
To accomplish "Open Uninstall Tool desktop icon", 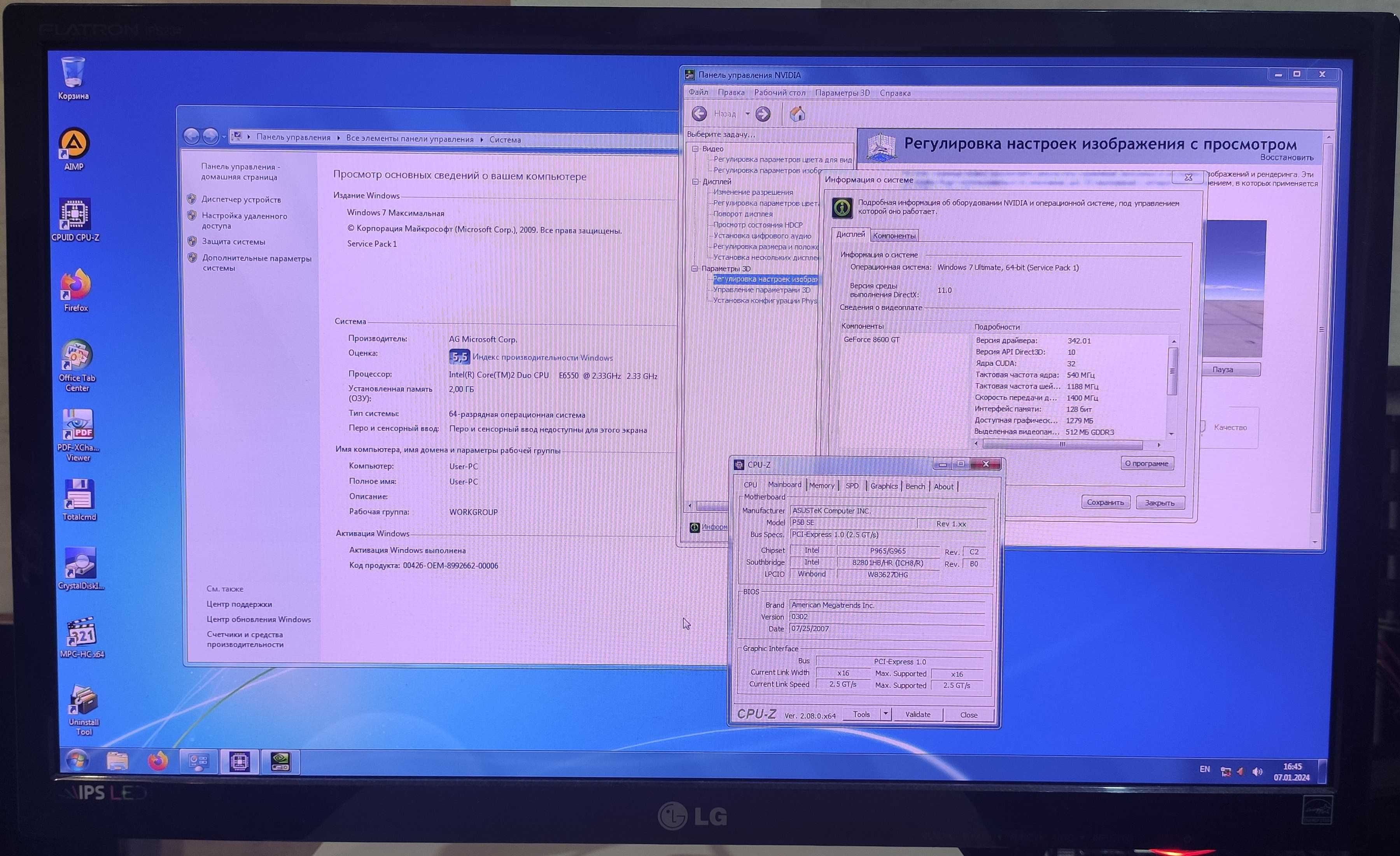I will tap(84, 710).
